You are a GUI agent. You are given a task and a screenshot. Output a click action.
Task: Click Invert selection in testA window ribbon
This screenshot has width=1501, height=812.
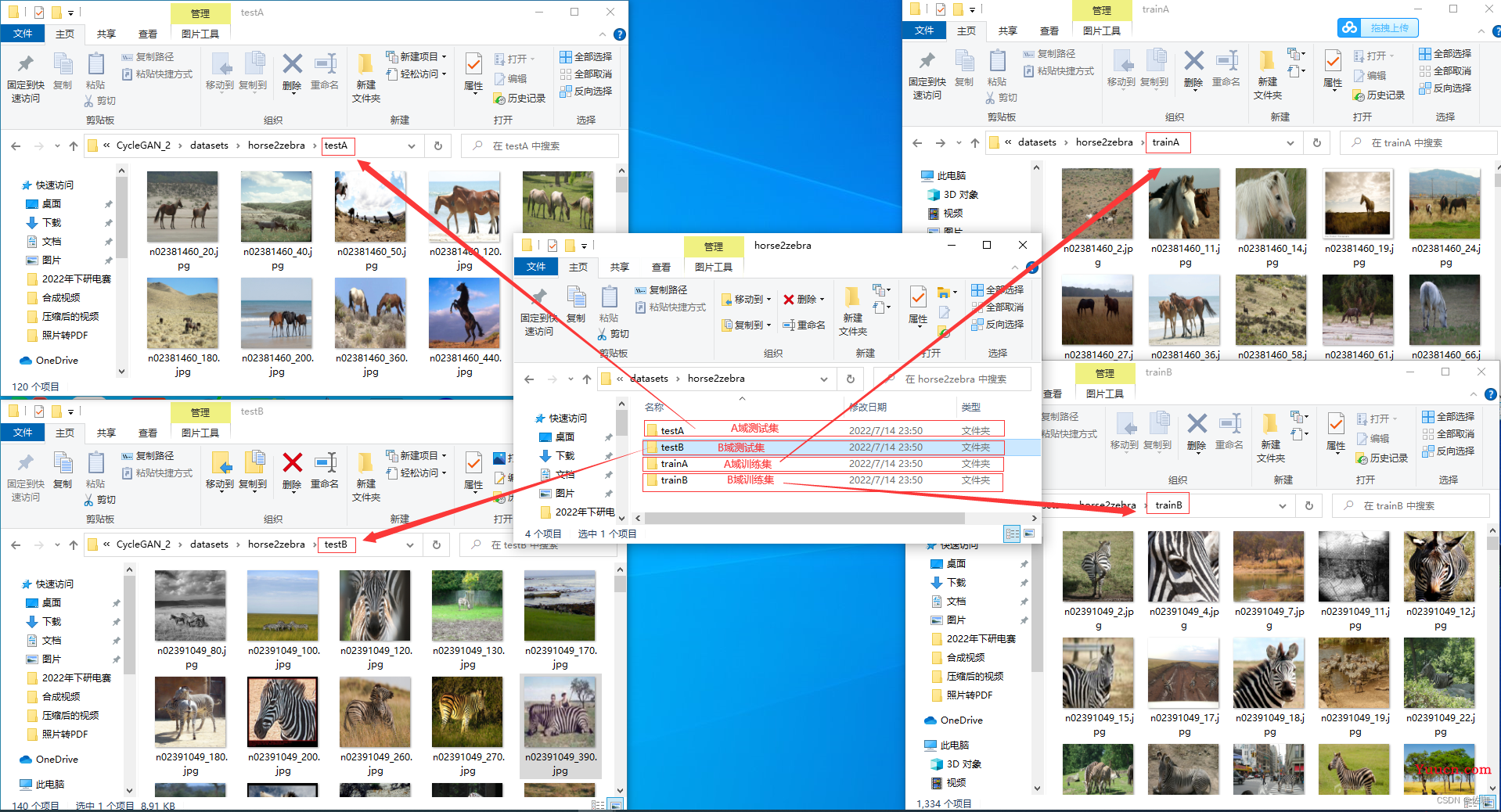click(586, 92)
